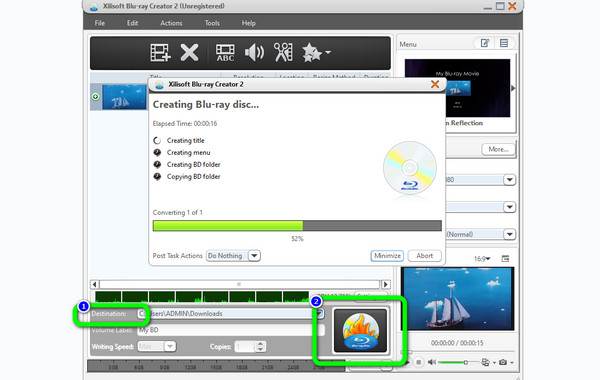Click the stop playback button
This screenshot has height=380, width=600.
[x=419, y=362]
